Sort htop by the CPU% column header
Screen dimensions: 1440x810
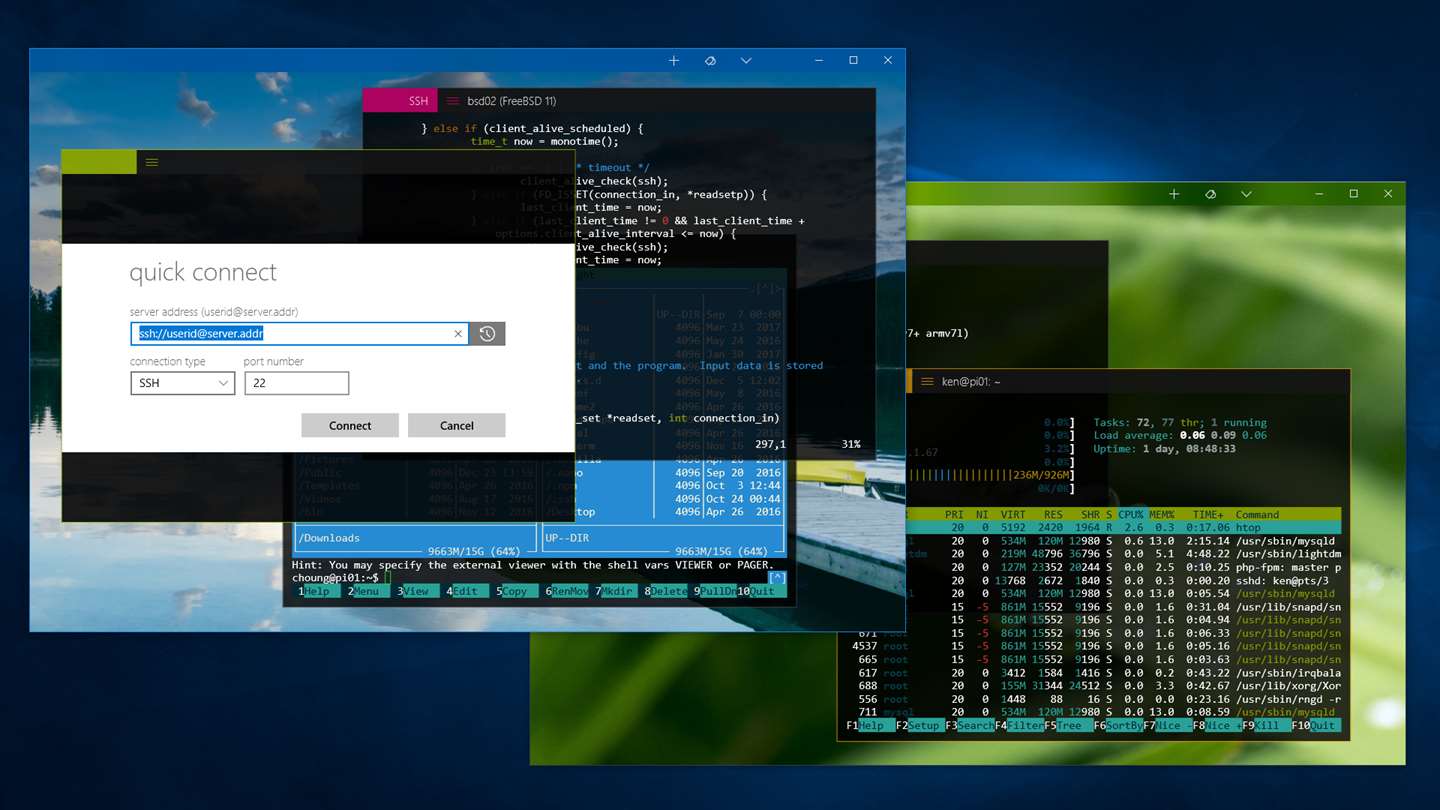(1130, 514)
